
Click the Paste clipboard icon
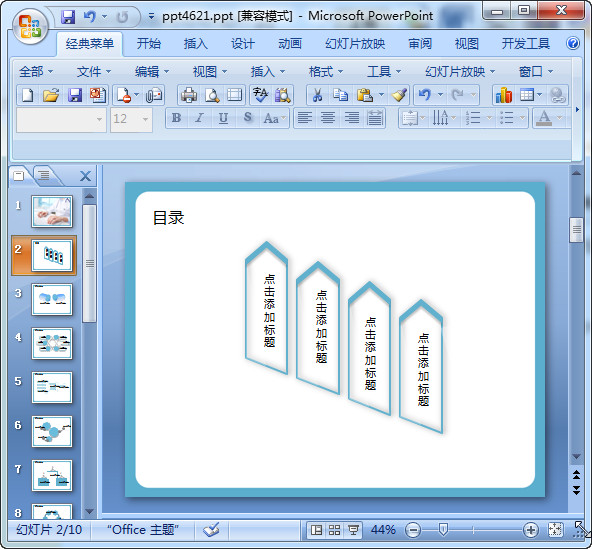365,95
